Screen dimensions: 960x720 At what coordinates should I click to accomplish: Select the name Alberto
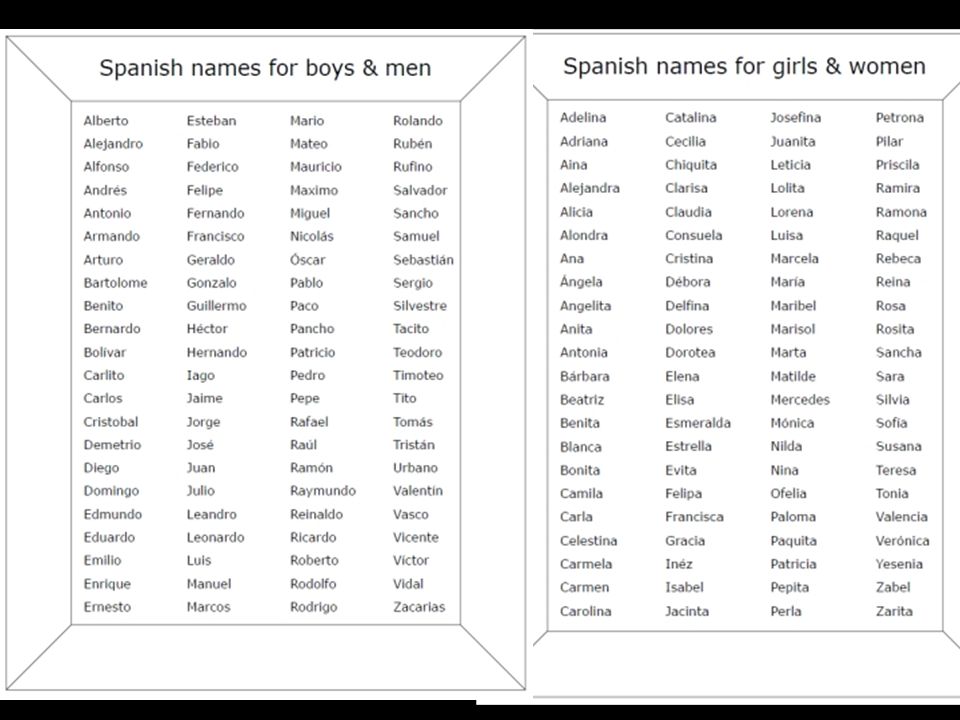[106, 121]
